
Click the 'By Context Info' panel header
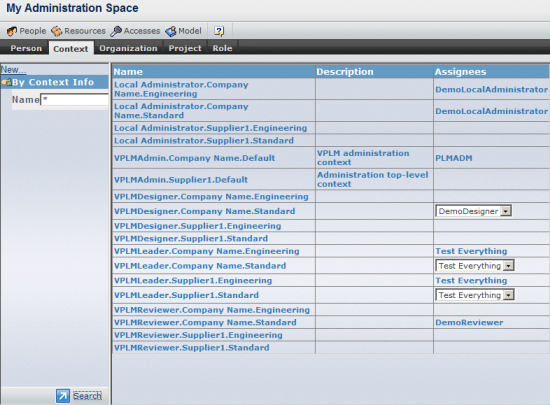tap(54, 82)
